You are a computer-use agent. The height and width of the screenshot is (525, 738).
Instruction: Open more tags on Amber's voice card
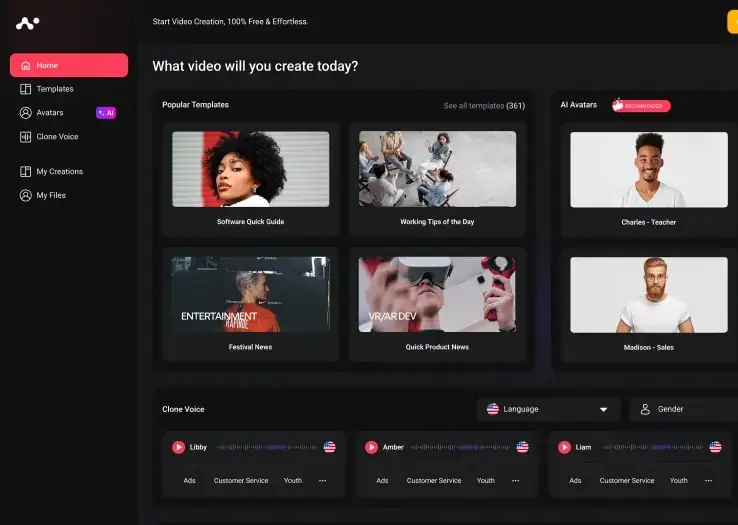pyautogui.click(x=515, y=481)
